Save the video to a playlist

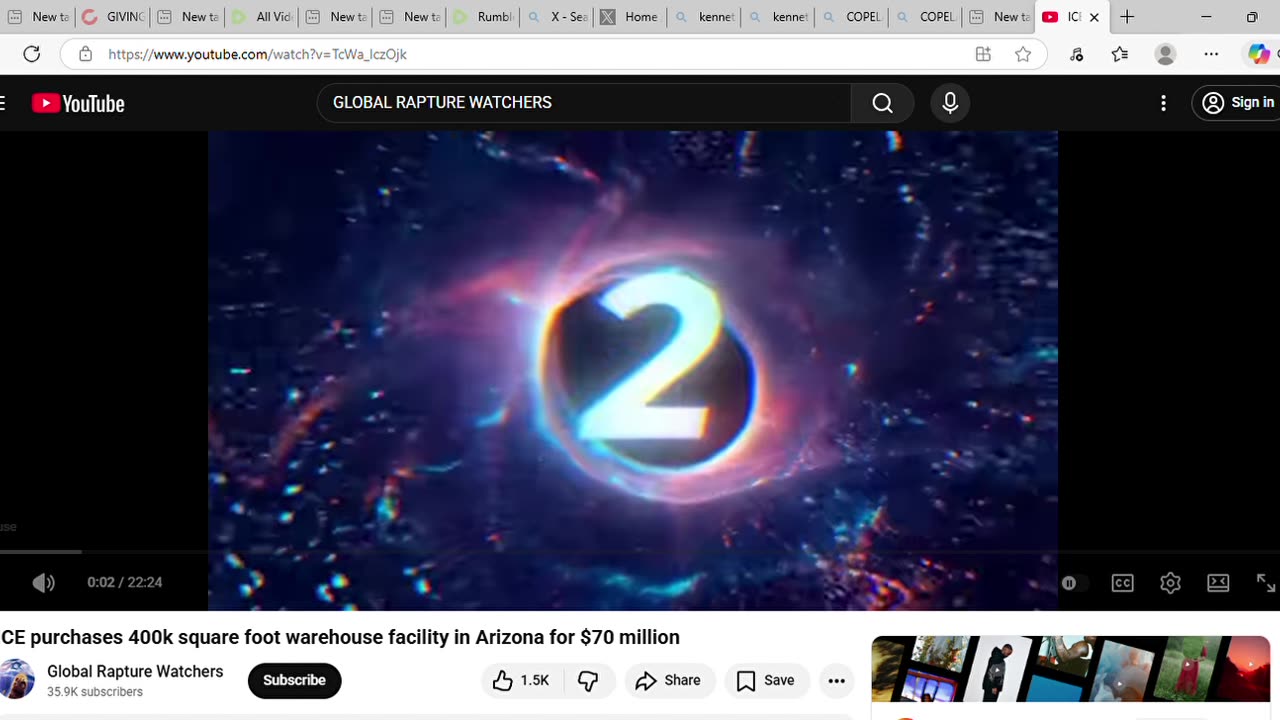click(x=766, y=680)
